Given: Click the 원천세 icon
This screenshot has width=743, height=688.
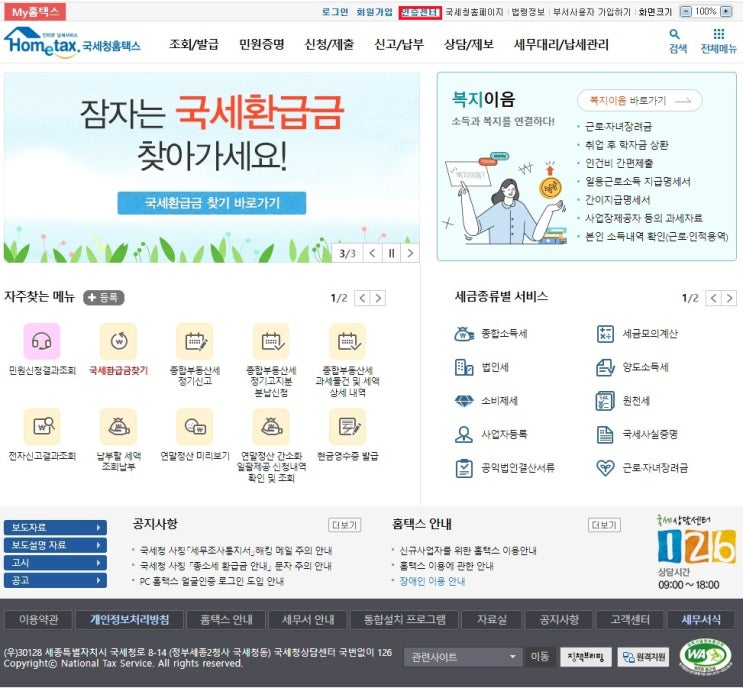Looking at the screenshot, I should click(x=605, y=401).
